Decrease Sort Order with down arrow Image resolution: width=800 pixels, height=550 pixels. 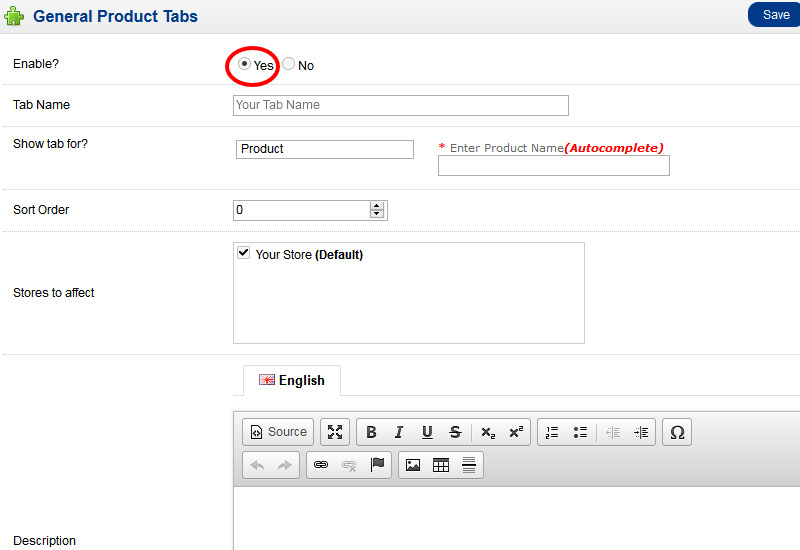tap(377, 214)
